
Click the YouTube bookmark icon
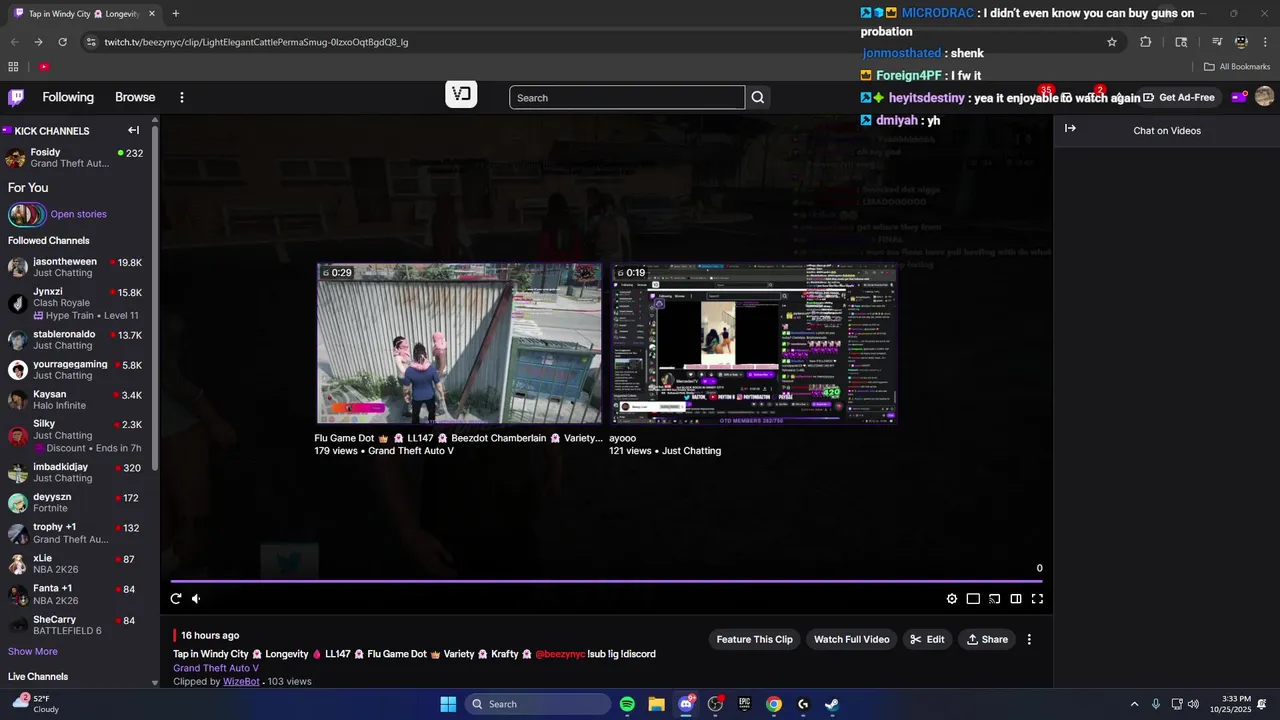click(44, 67)
